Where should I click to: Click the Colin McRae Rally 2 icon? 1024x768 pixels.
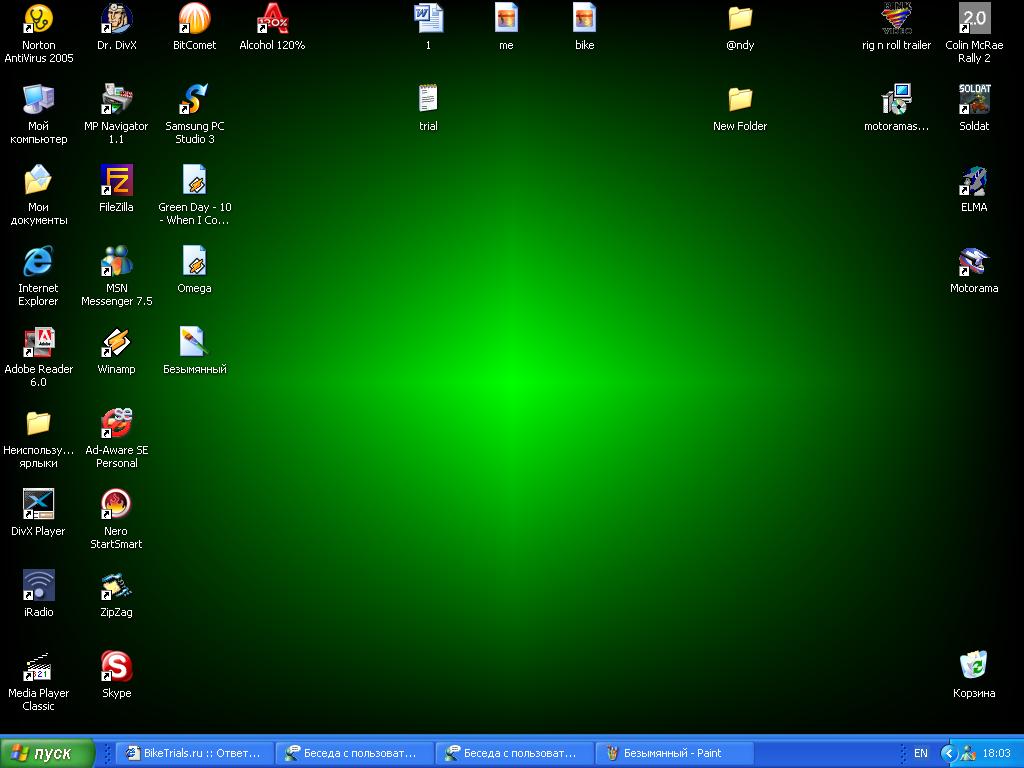[x=974, y=19]
